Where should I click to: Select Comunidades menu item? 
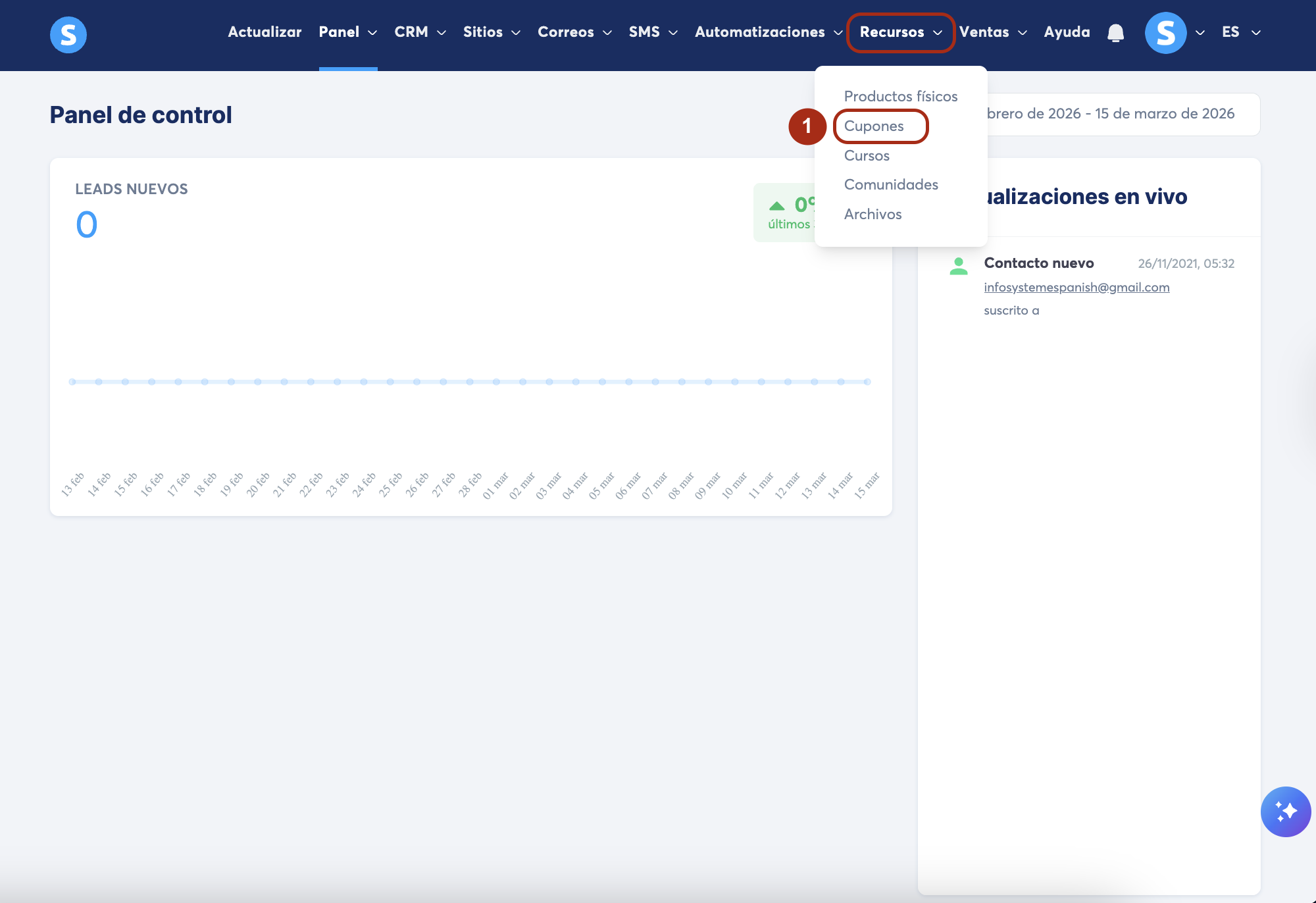(891, 185)
